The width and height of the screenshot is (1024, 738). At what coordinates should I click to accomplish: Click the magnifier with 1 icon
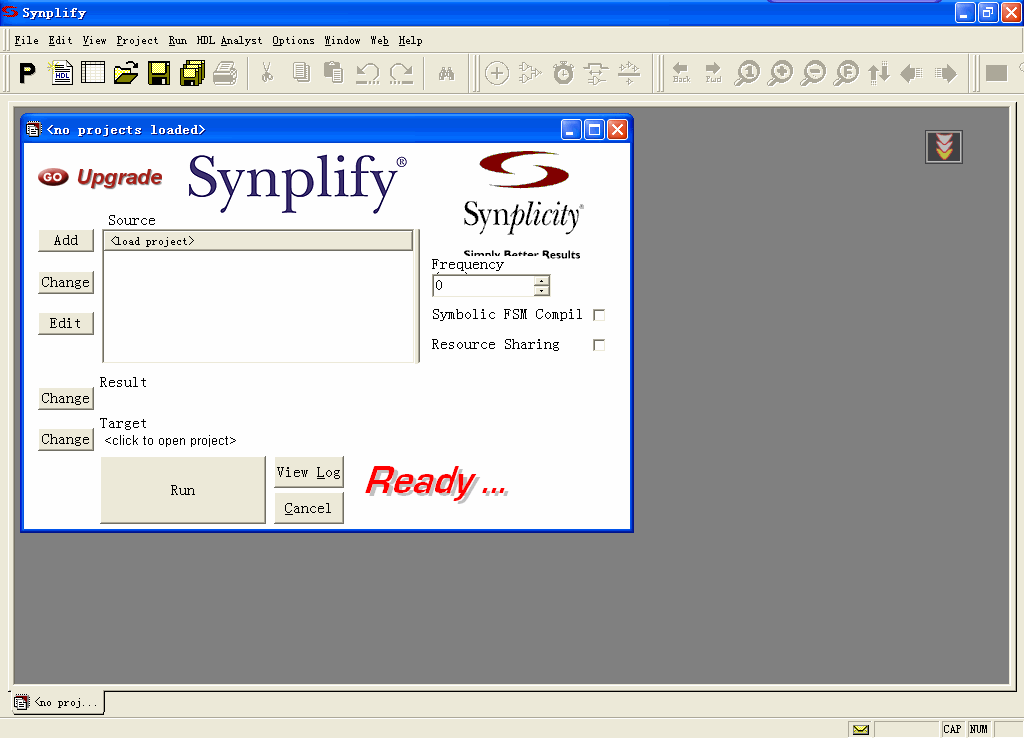point(747,73)
